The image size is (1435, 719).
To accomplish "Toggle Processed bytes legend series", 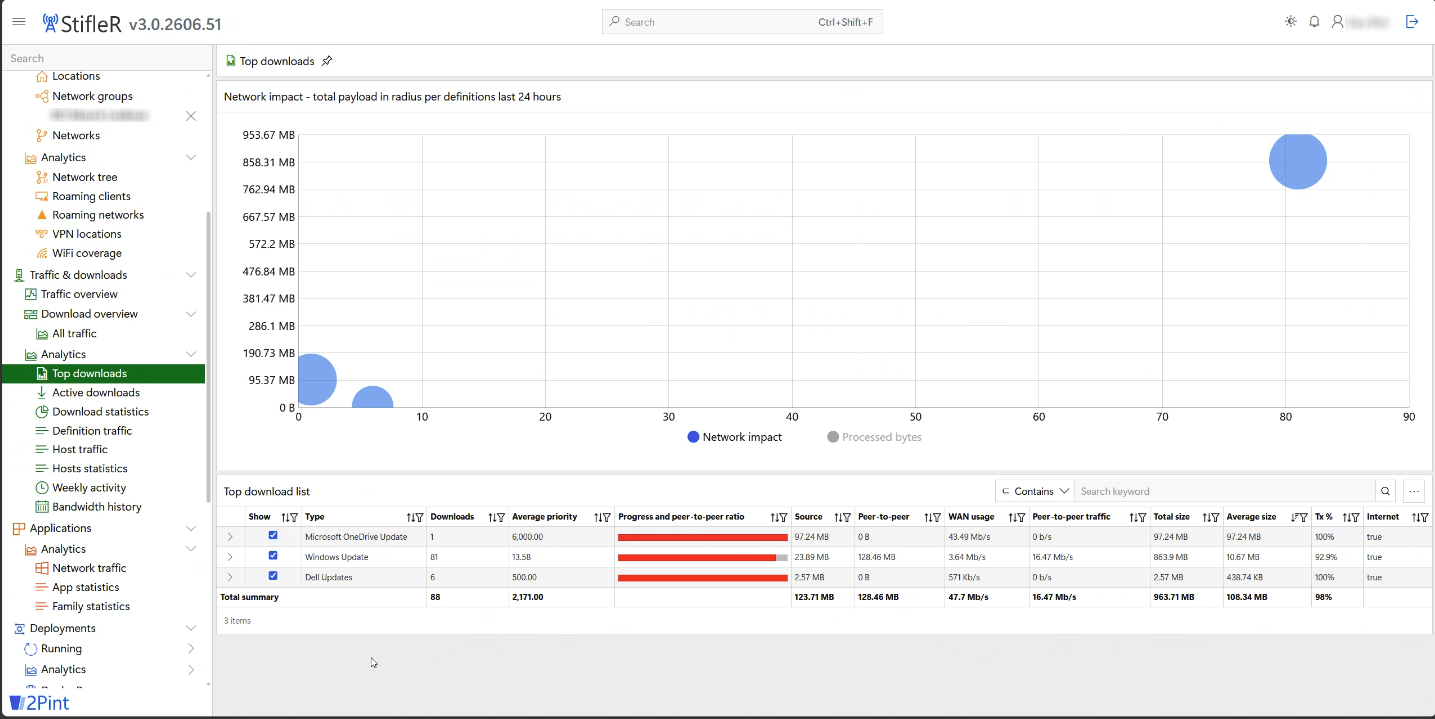I will coord(874,437).
